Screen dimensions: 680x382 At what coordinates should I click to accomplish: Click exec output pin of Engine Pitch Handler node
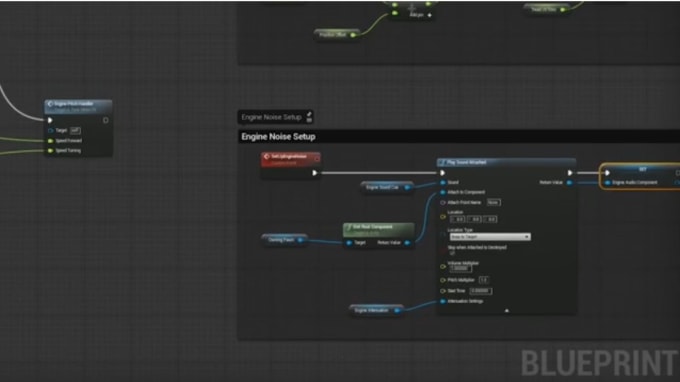pos(105,120)
